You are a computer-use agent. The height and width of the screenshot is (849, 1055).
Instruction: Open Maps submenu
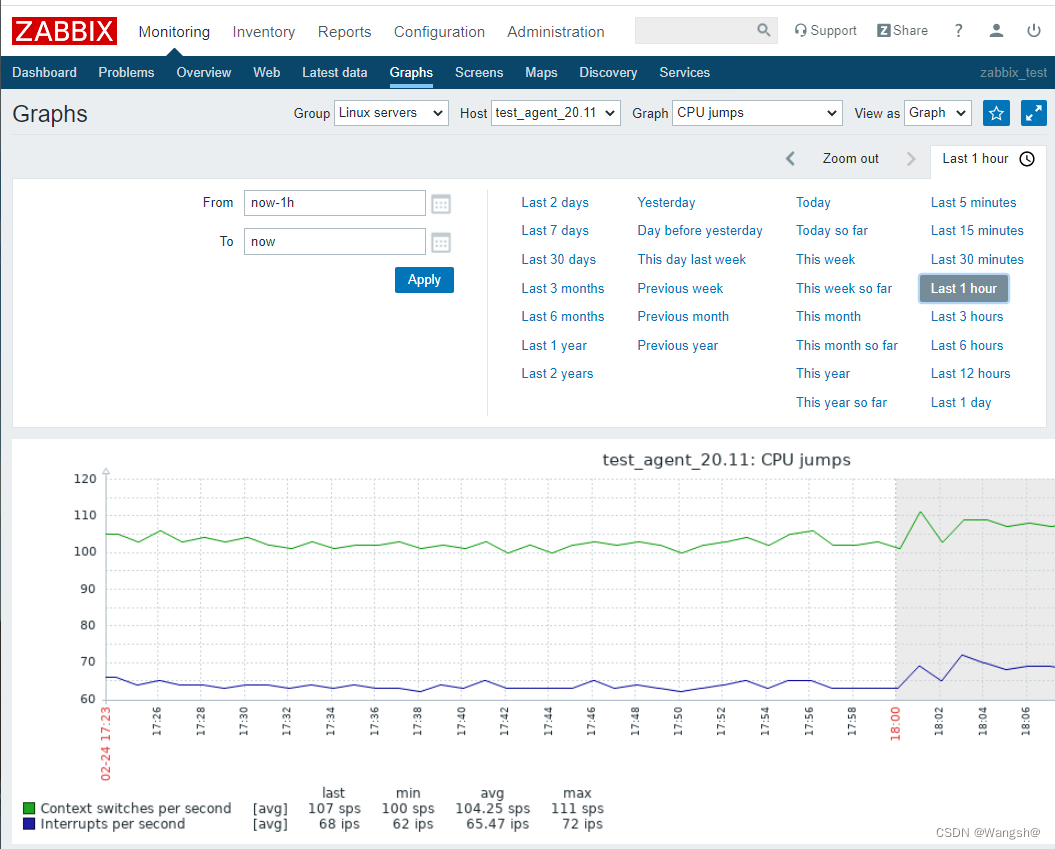point(541,72)
